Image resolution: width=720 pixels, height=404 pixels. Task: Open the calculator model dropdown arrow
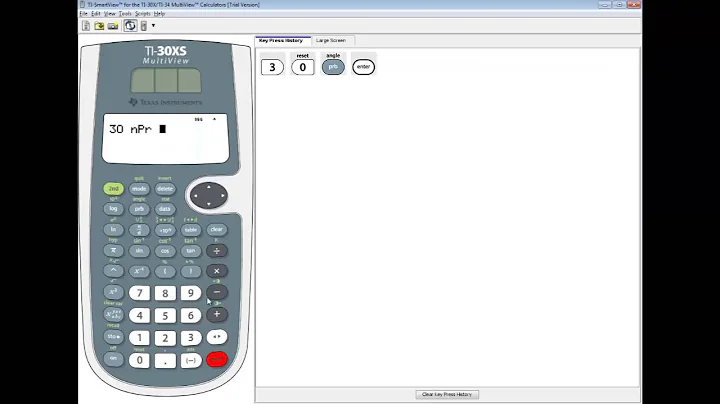153,26
